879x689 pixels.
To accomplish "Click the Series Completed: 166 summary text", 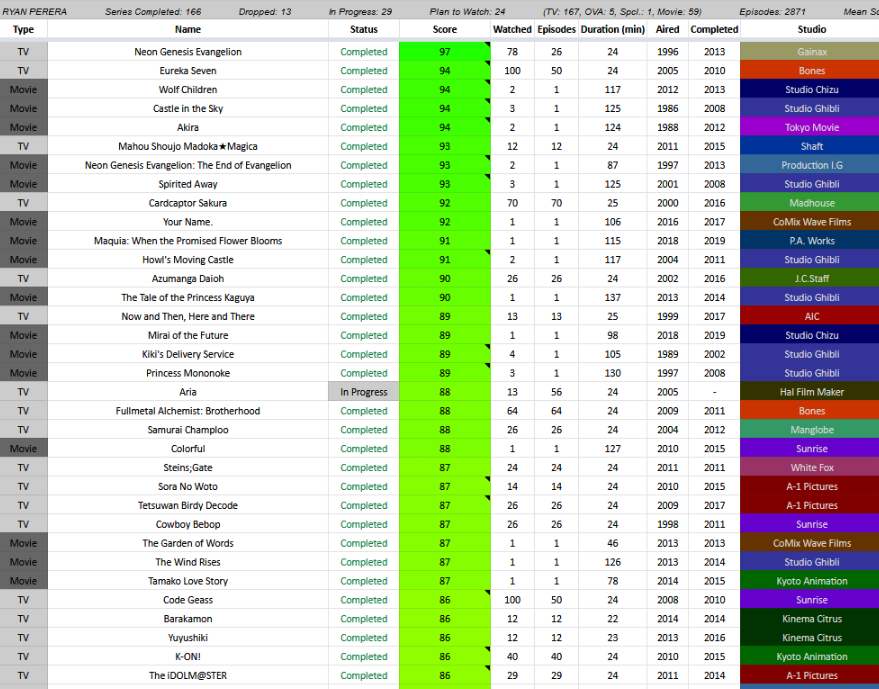I will (x=153, y=12).
